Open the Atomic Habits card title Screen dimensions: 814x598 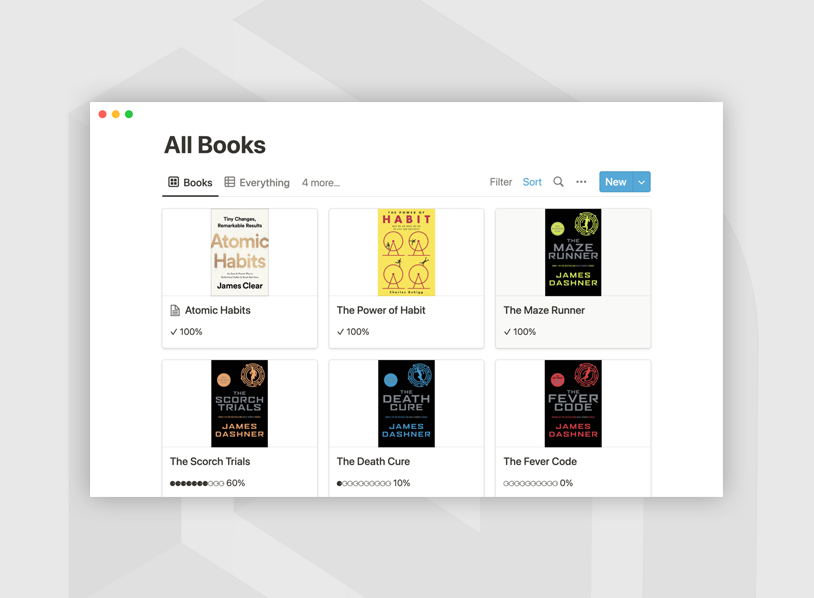point(218,310)
